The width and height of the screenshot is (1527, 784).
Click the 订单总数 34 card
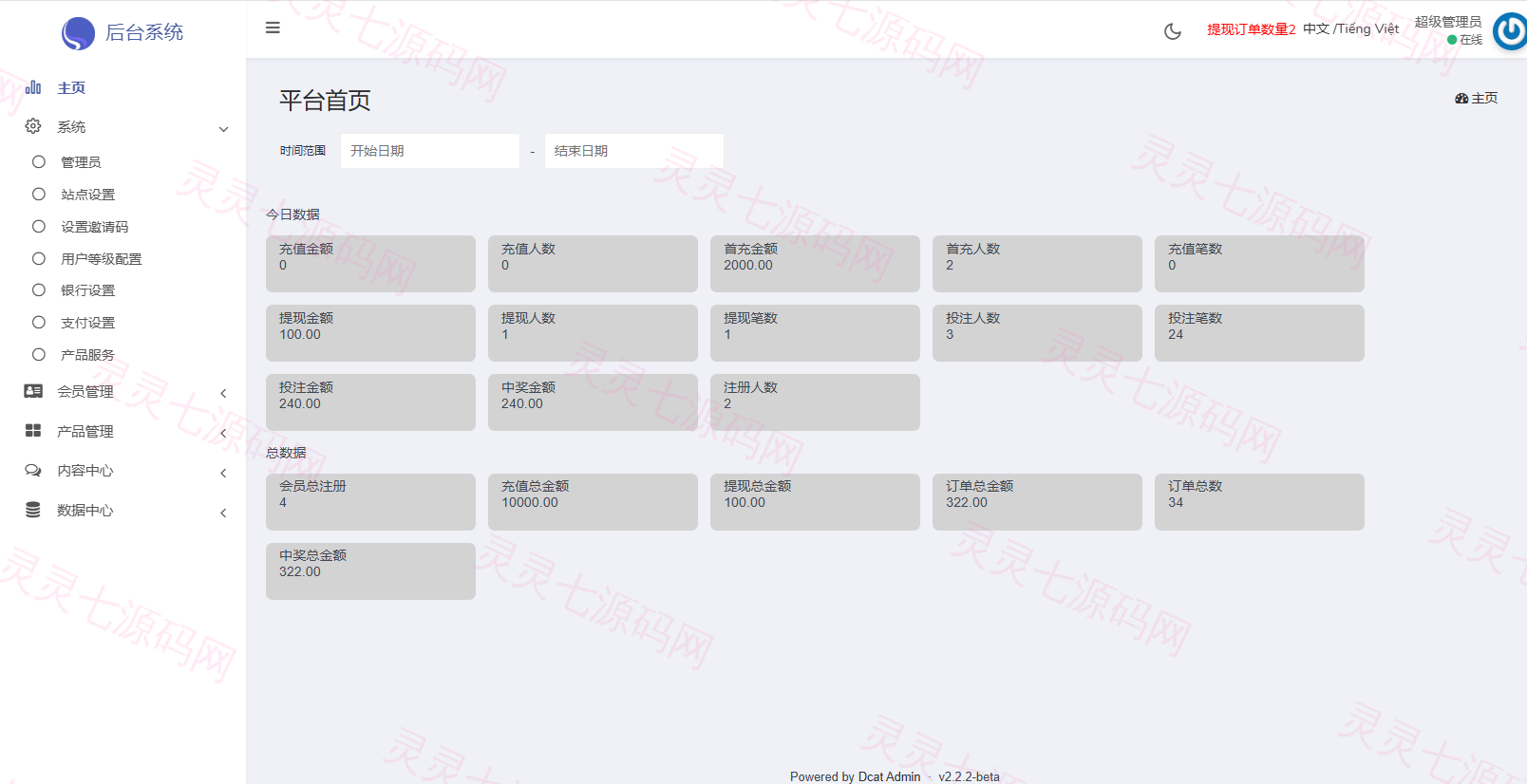(1259, 502)
